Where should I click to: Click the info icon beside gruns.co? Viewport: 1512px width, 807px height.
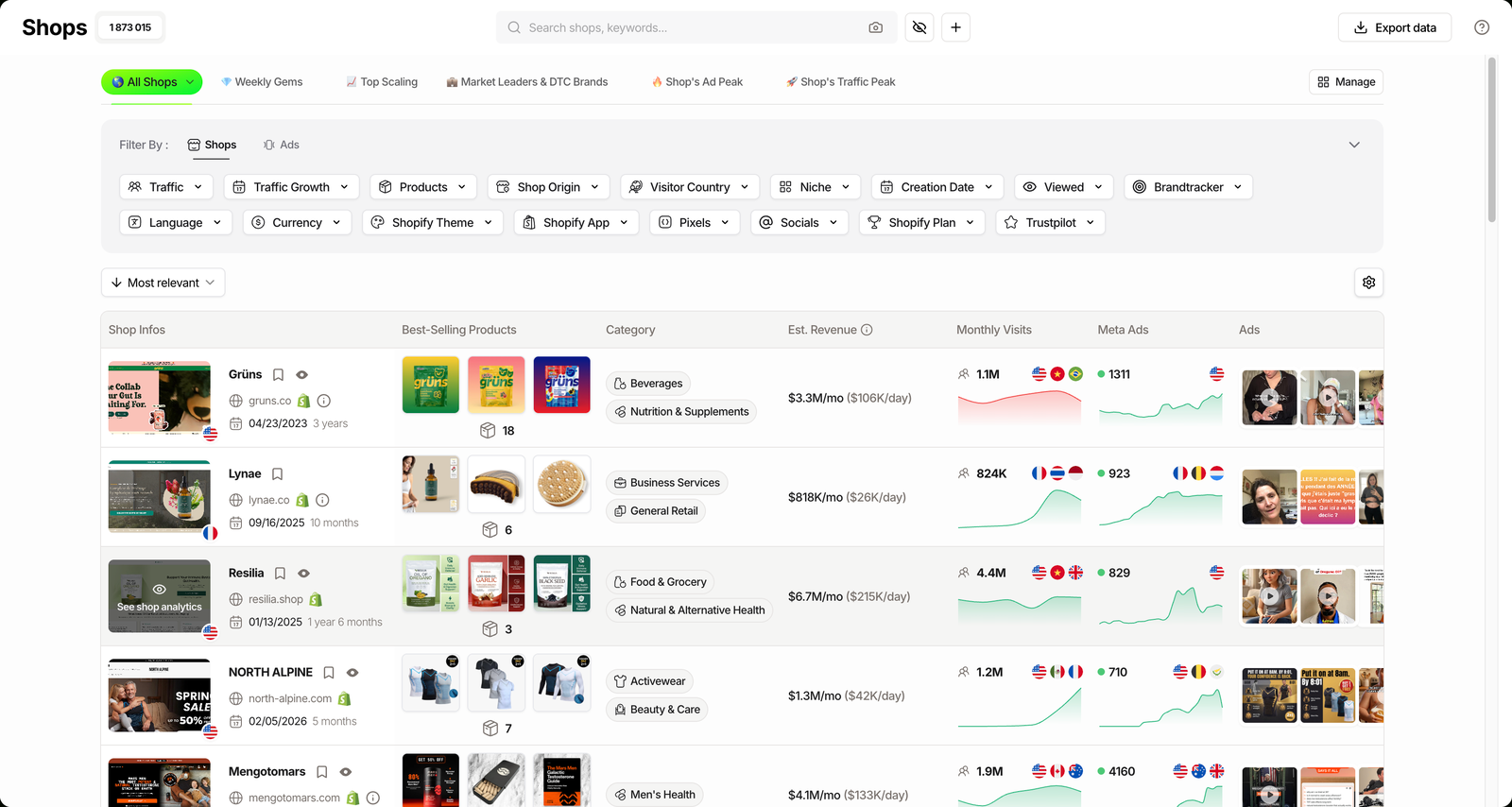pyautogui.click(x=324, y=401)
